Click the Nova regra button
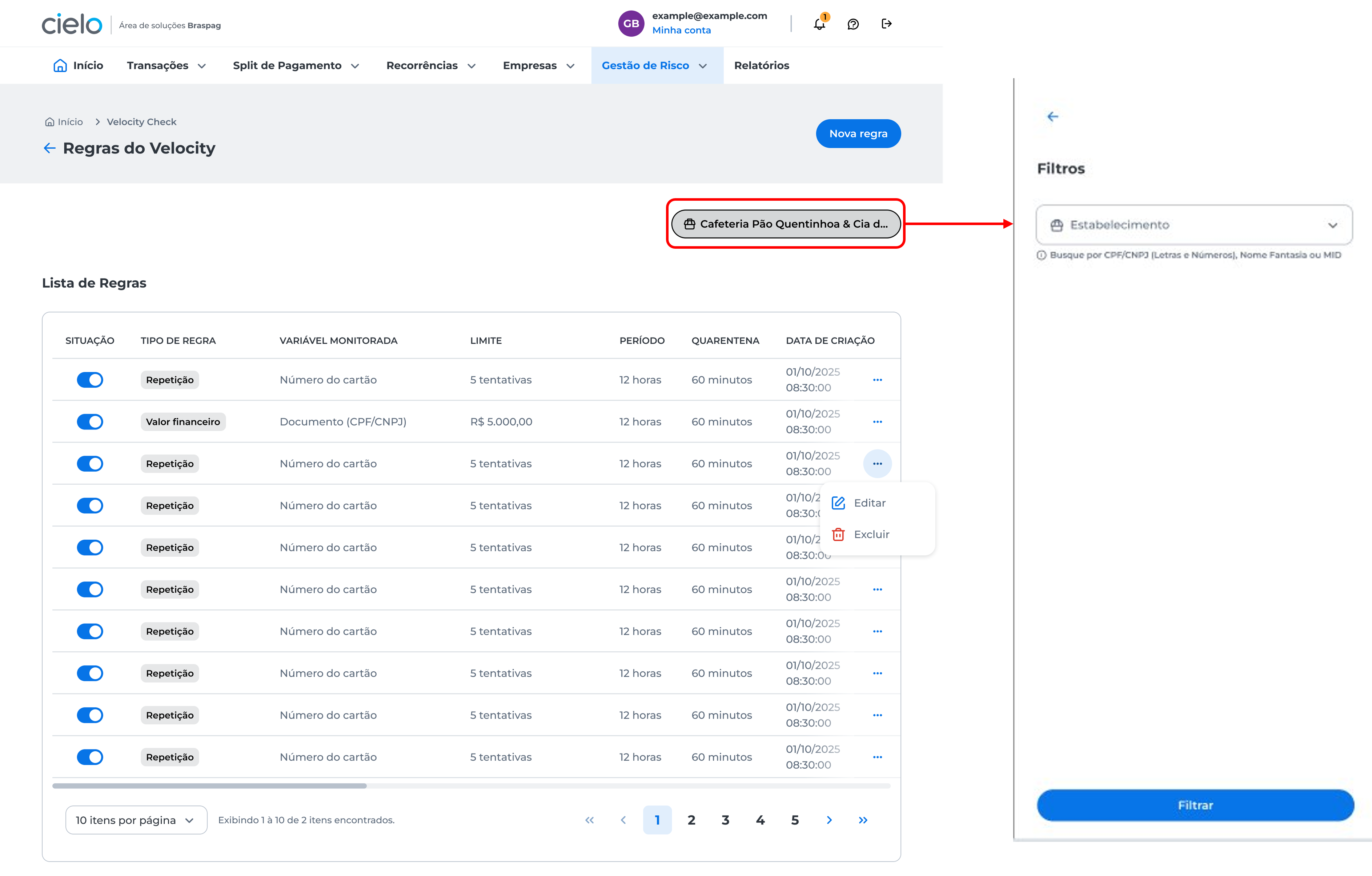Screen dimensions: 1372x876 (858, 133)
